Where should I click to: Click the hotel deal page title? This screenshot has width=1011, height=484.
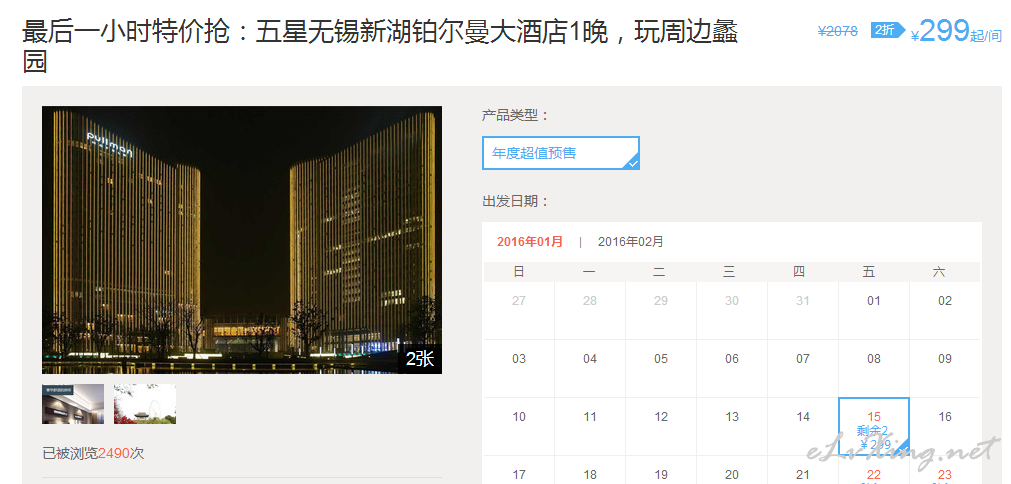tap(380, 48)
